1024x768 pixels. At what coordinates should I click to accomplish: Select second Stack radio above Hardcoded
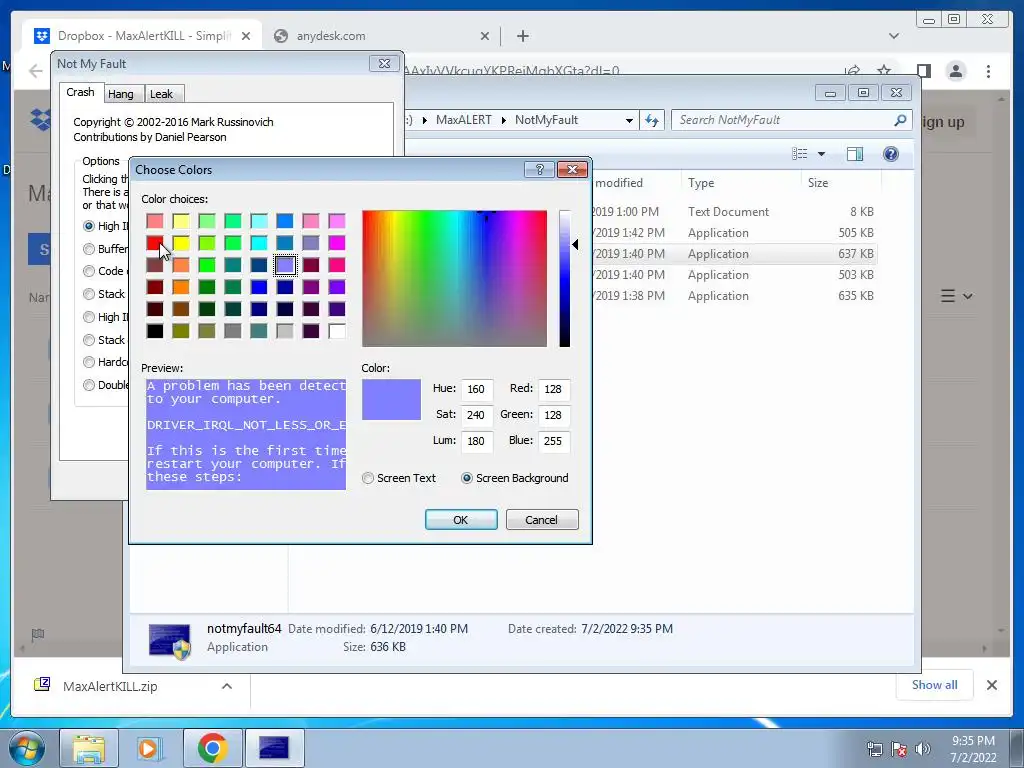[x=89, y=340]
